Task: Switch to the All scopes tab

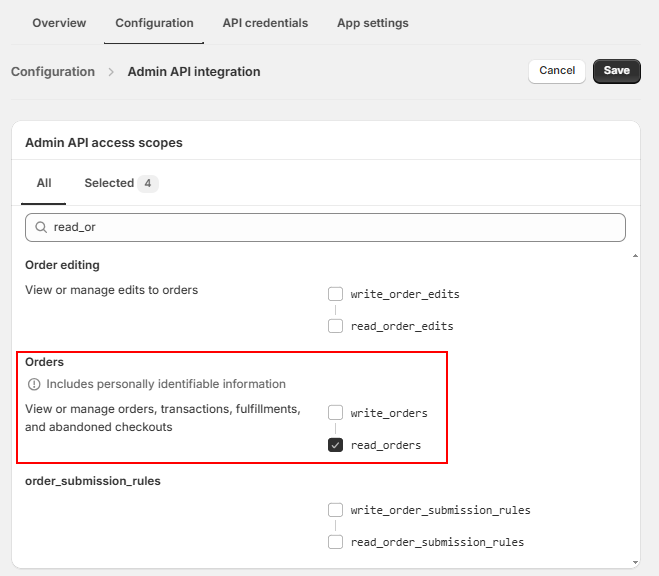Action: (x=44, y=183)
